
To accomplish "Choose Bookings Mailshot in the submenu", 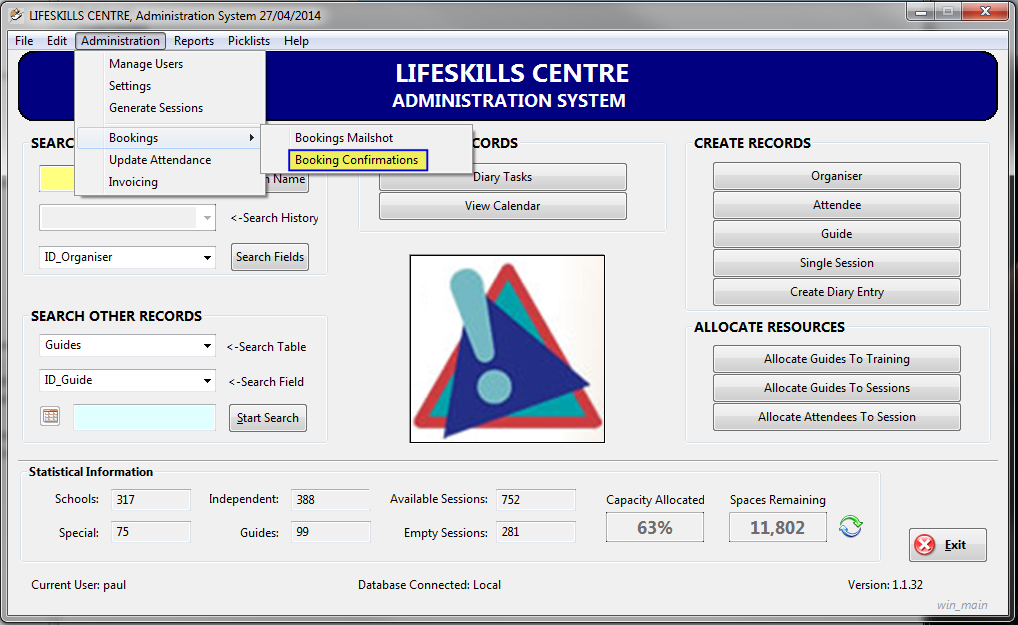I will 344,138.
